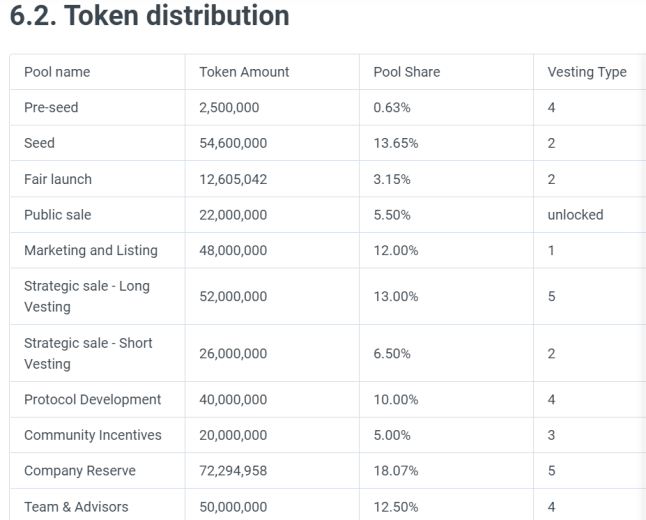
Task: Select the 'Pool name' column header
Action: 57,72
